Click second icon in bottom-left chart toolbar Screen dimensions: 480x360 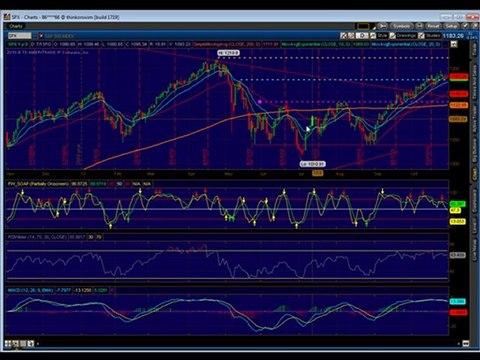coord(16,343)
